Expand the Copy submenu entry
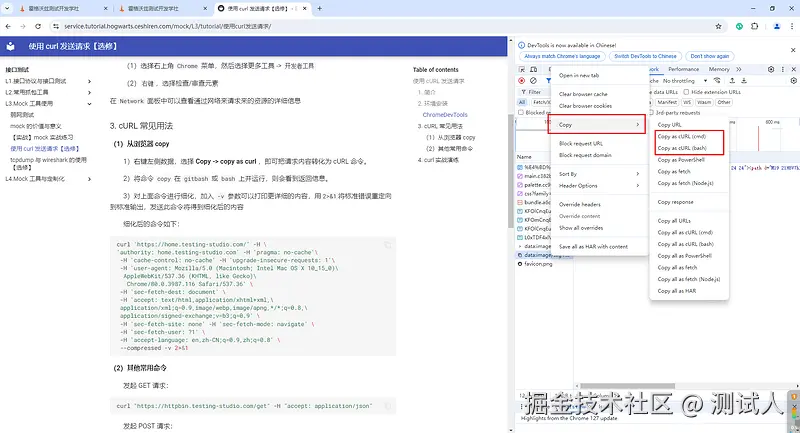Image resolution: width=800 pixels, height=433 pixels. (x=596, y=124)
